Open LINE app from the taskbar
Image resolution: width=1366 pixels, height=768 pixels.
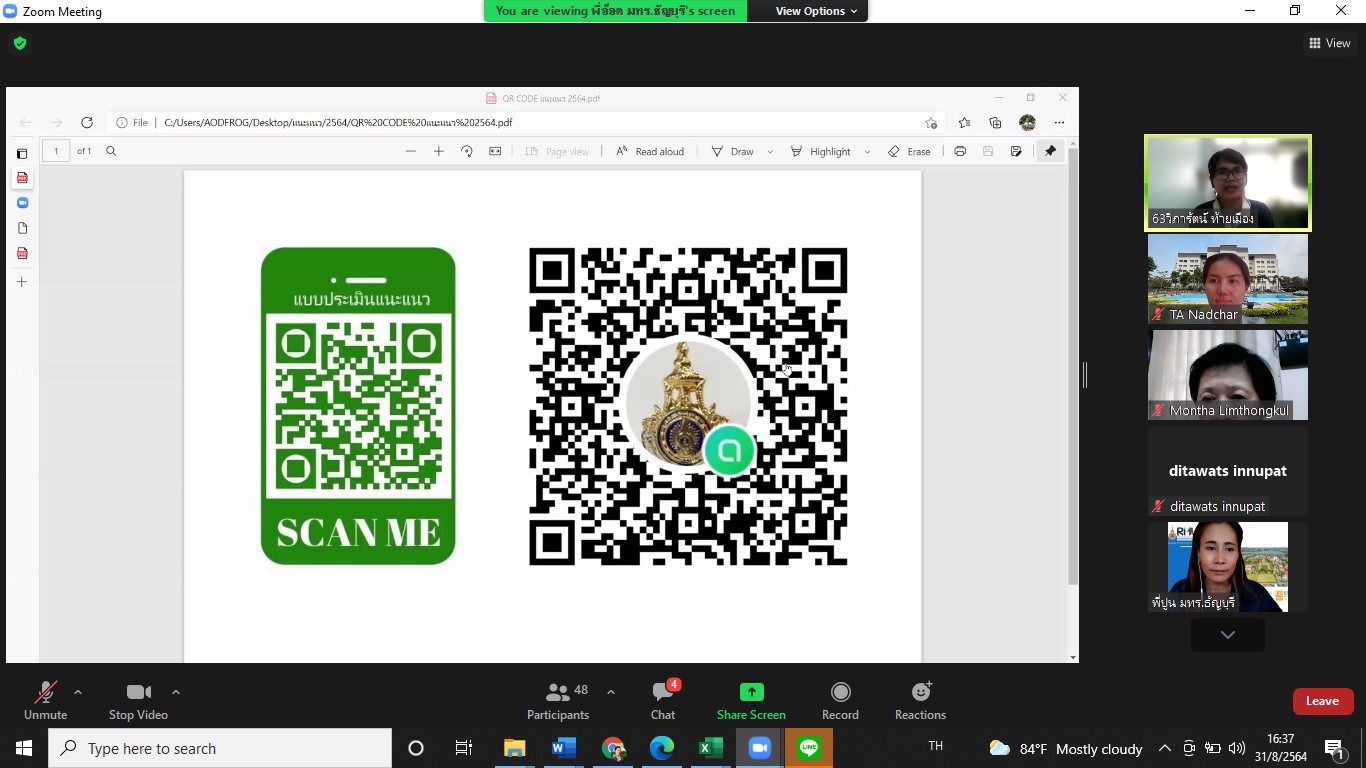tap(808, 748)
